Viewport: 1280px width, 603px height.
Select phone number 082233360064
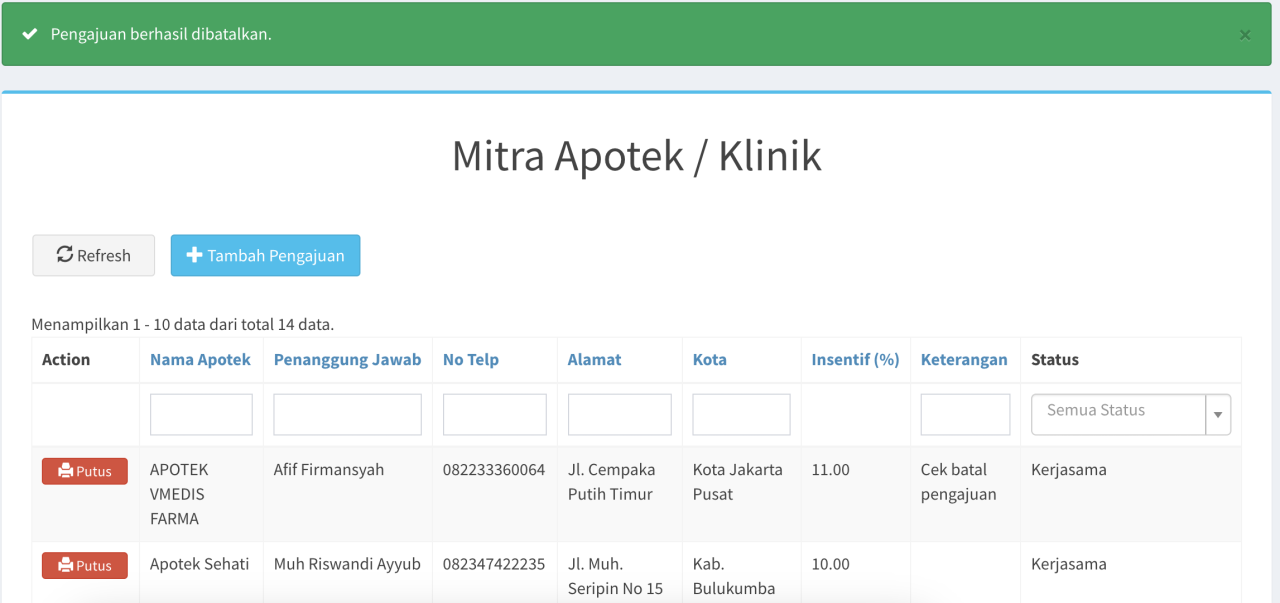click(x=494, y=469)
